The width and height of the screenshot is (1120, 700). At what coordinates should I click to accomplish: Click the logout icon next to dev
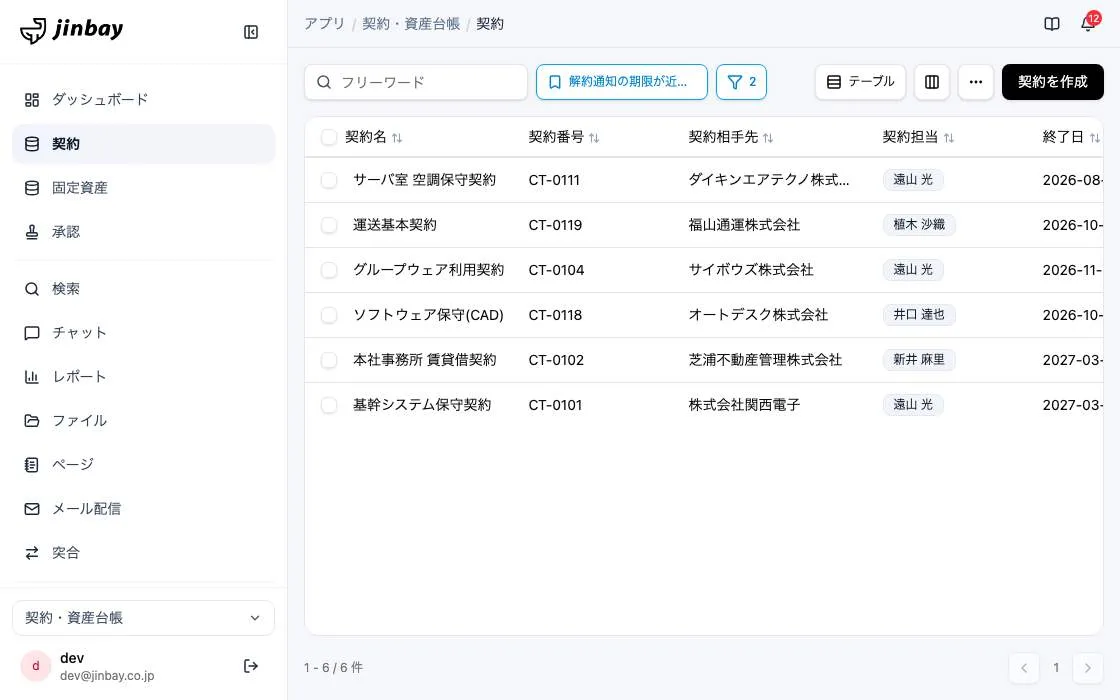(x=251, y=666)
